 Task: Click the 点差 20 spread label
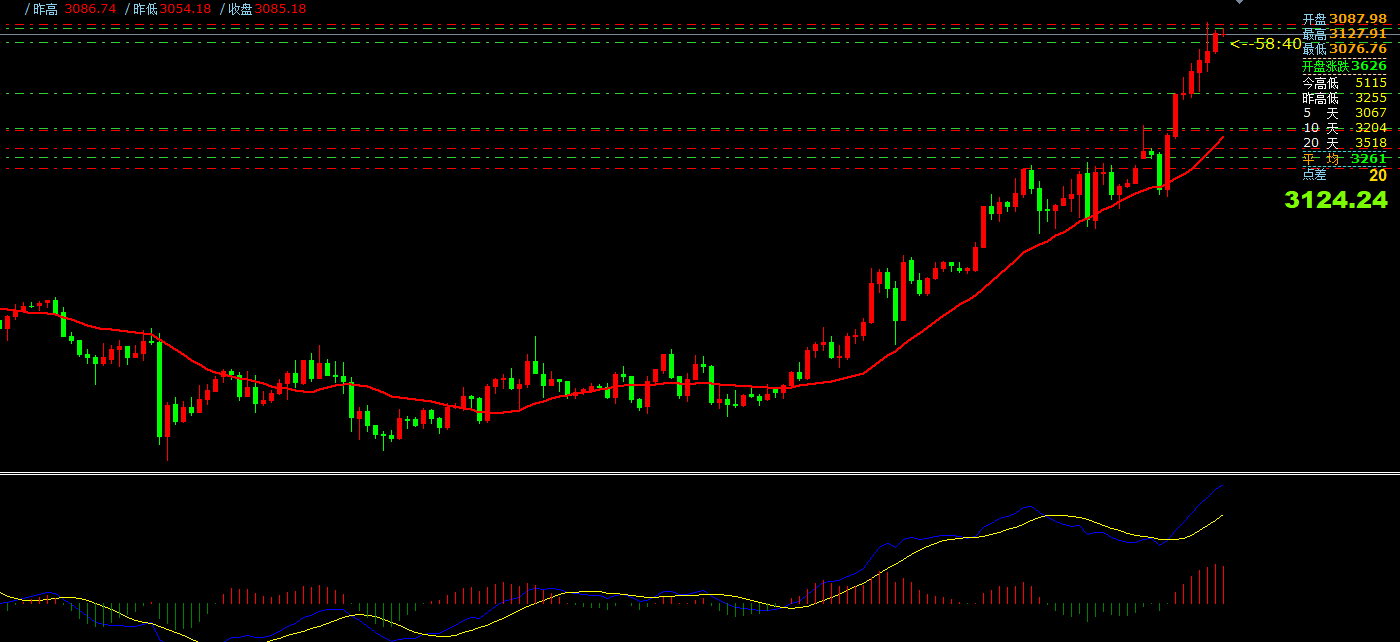[1344, 174]
